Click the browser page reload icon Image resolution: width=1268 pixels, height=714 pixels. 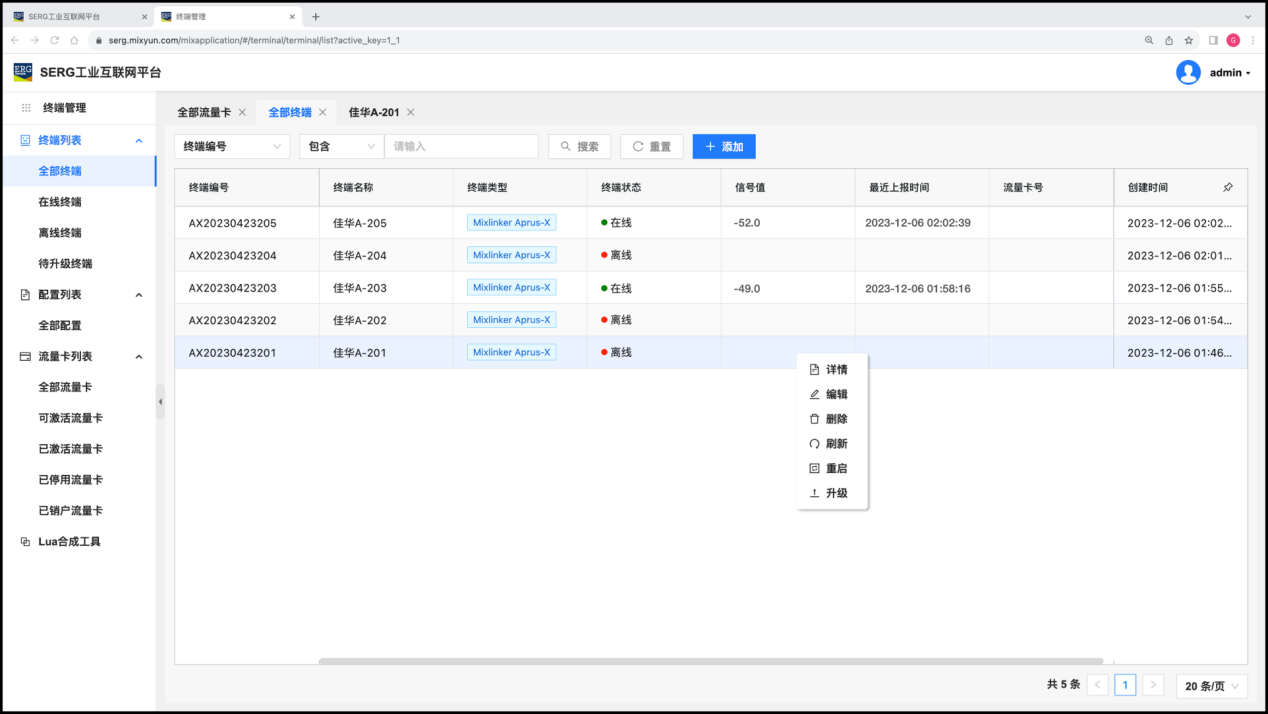55,40
